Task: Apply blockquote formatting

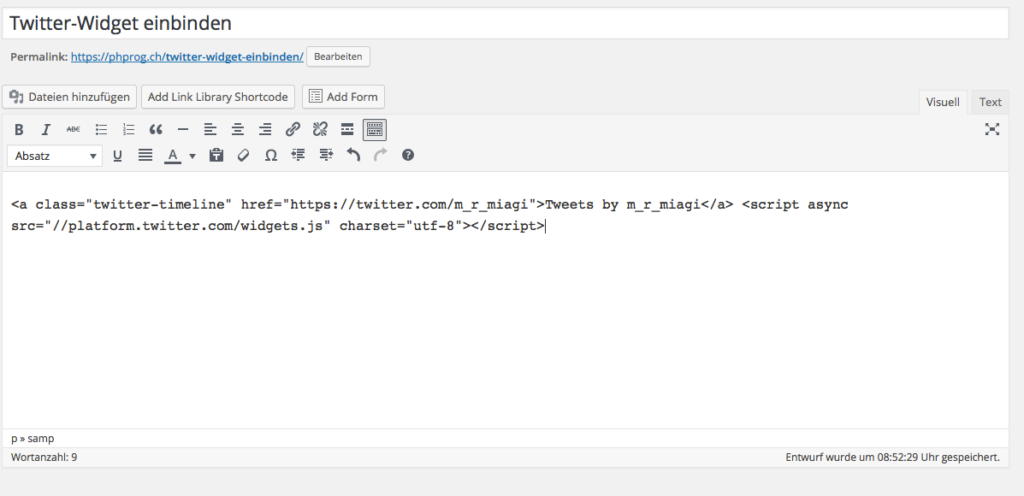Action: tap(155, 130)
